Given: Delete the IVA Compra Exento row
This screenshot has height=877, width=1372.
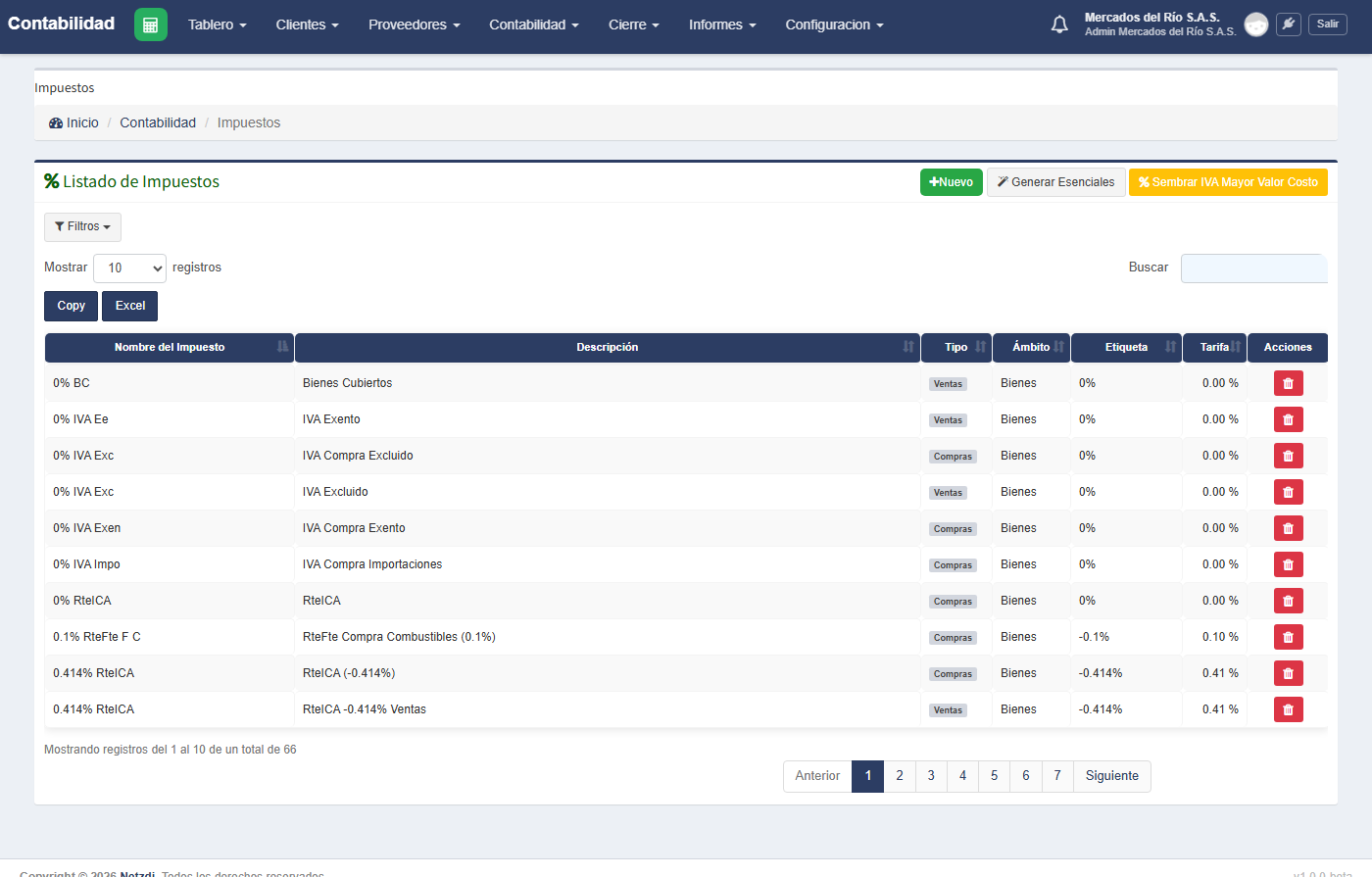Looking at the screenshot, I should coord(1288,528).
